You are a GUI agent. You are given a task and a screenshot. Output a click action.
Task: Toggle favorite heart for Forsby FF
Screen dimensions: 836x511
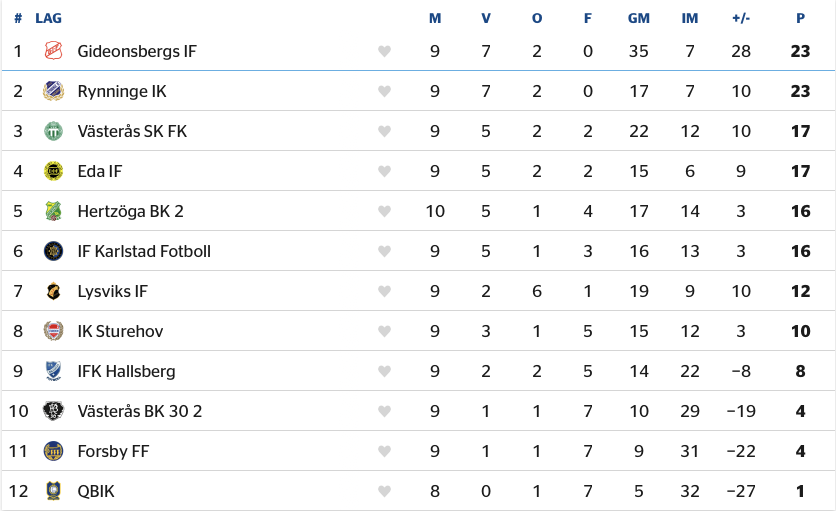[384, 451]
